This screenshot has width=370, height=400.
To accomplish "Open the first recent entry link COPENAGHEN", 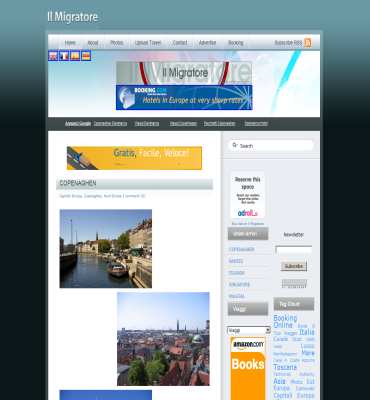I will pos(242,249).
